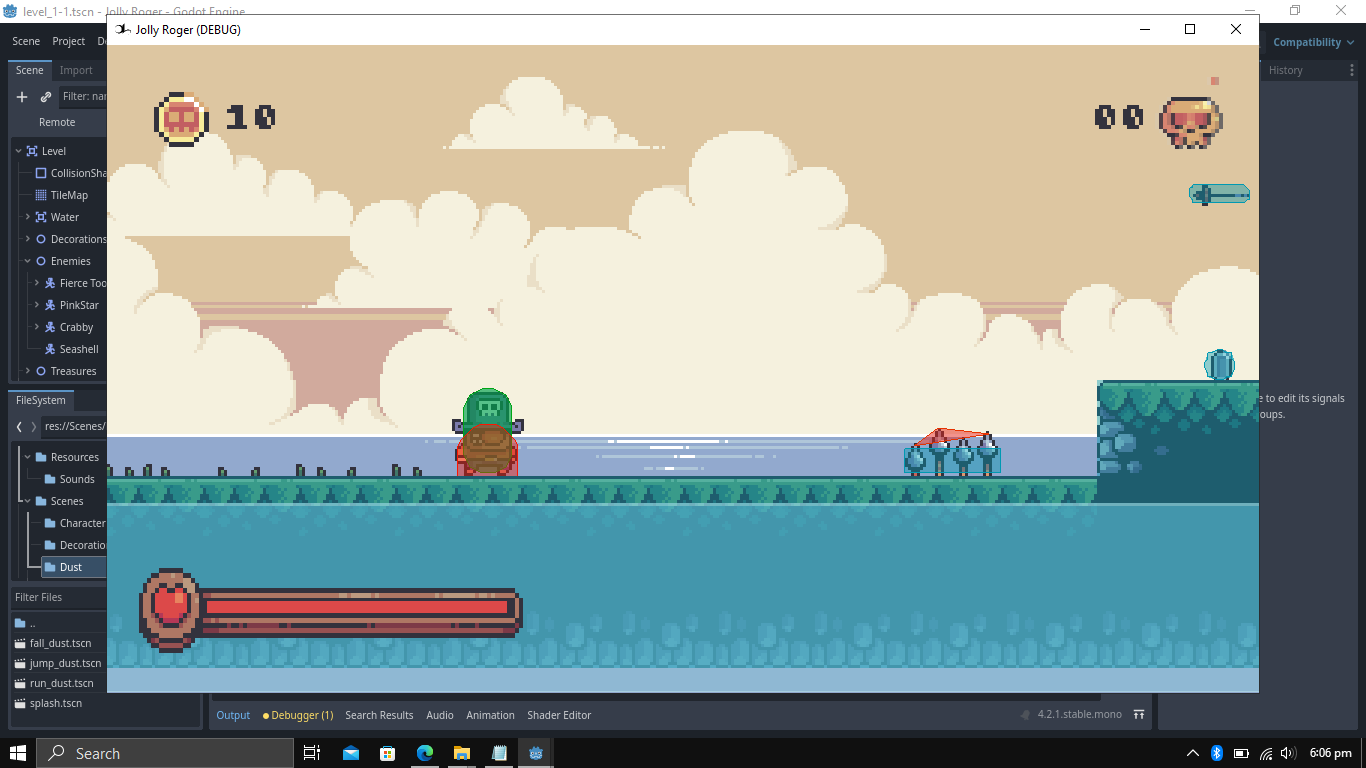
Task: Expand the bottom panel with the arrows icon
Action: tap(1138, 715)
